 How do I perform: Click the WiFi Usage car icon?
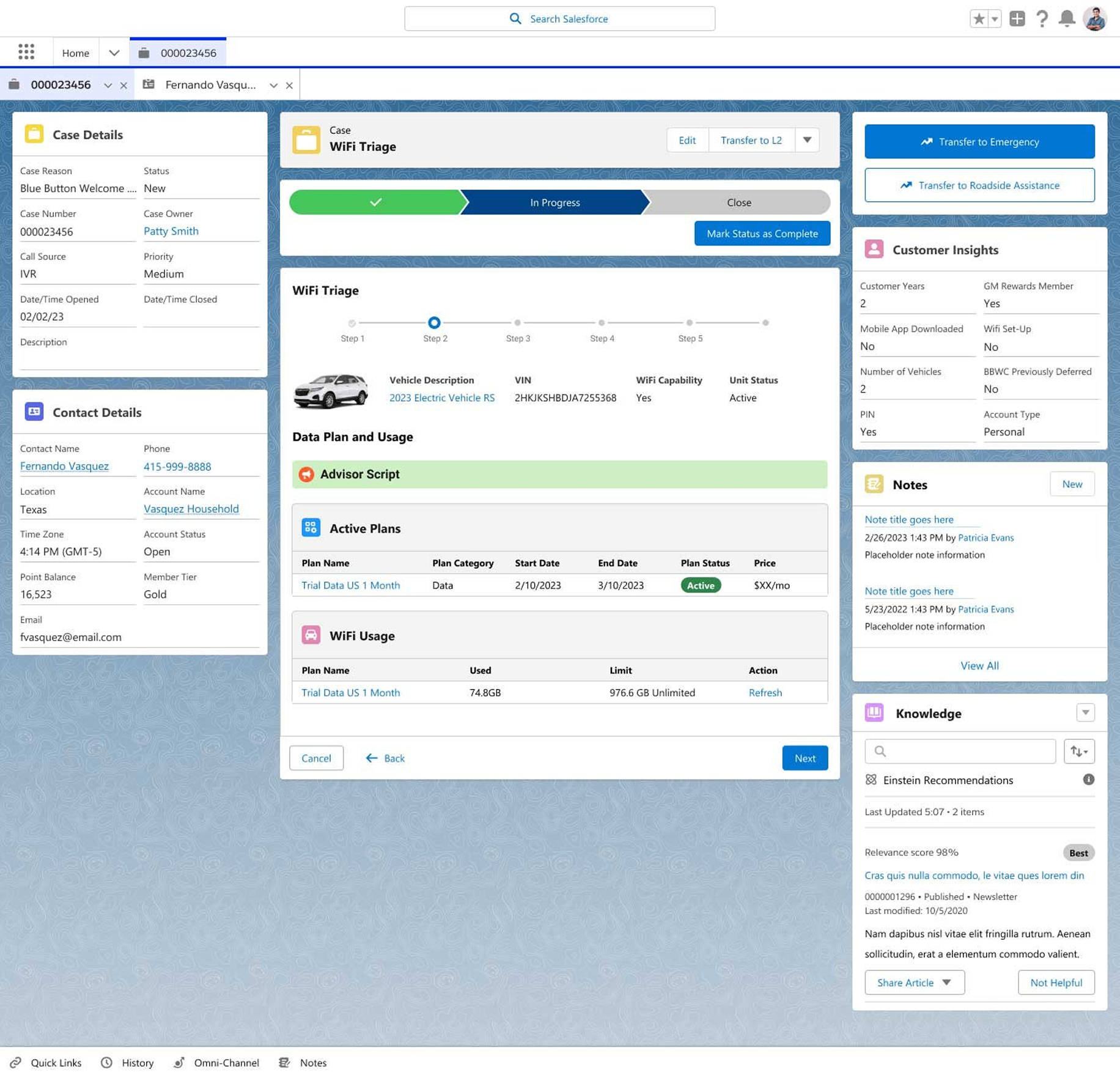click(311, 635)
